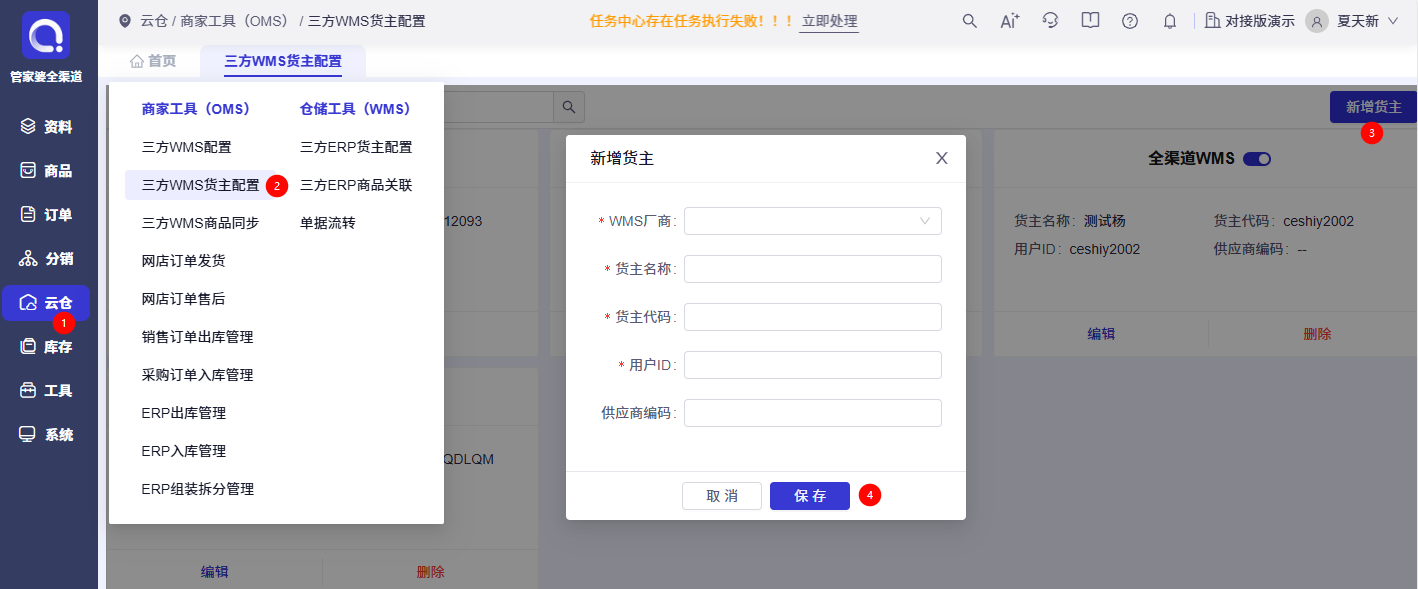Viewport: 1418px width, 589px height.
Task: Open 三方WMS配置 menu item
Action: coord(186,147)
